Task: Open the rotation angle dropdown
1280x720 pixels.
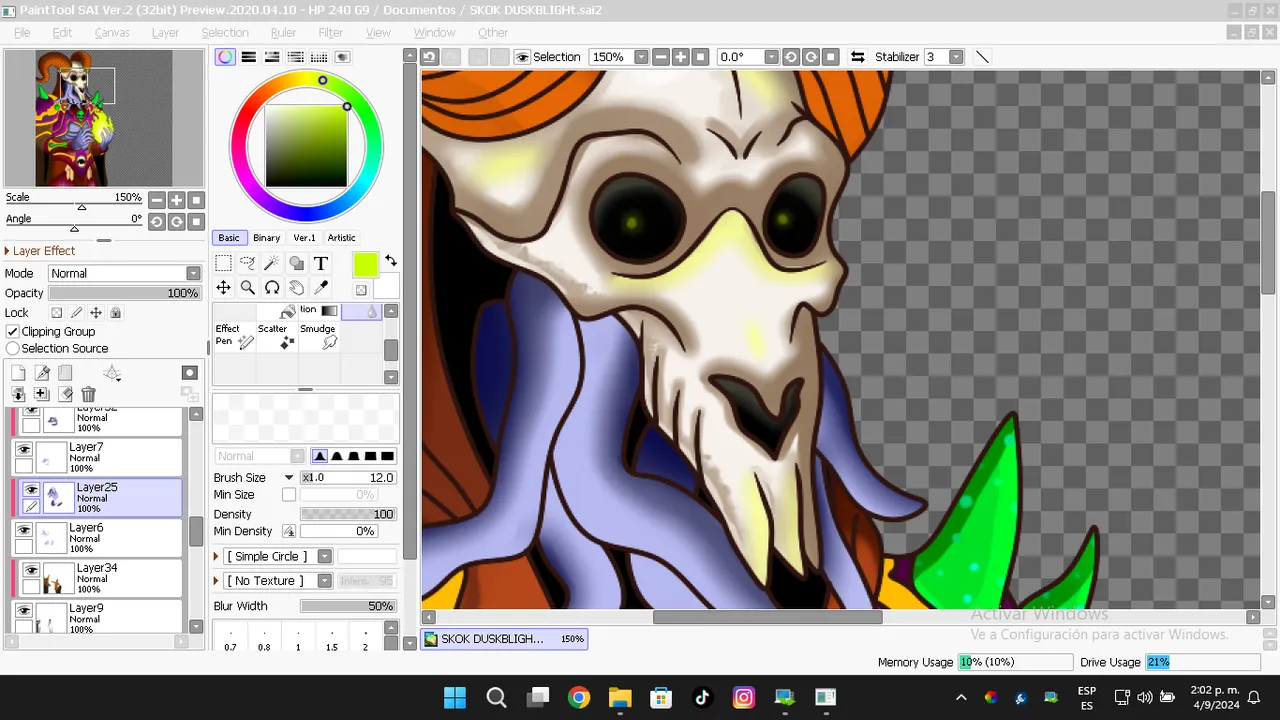Action: pos(771,57)
